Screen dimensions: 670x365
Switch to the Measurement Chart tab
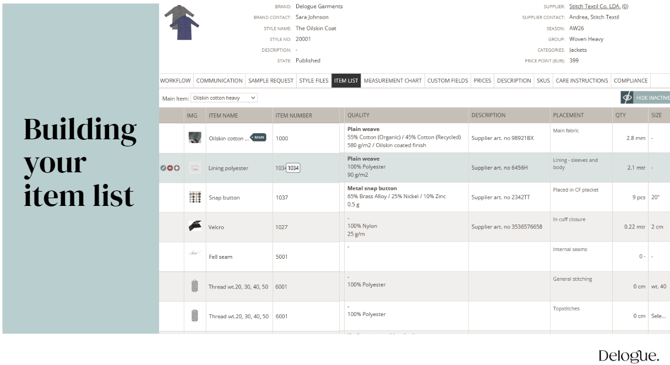[393, 80]
